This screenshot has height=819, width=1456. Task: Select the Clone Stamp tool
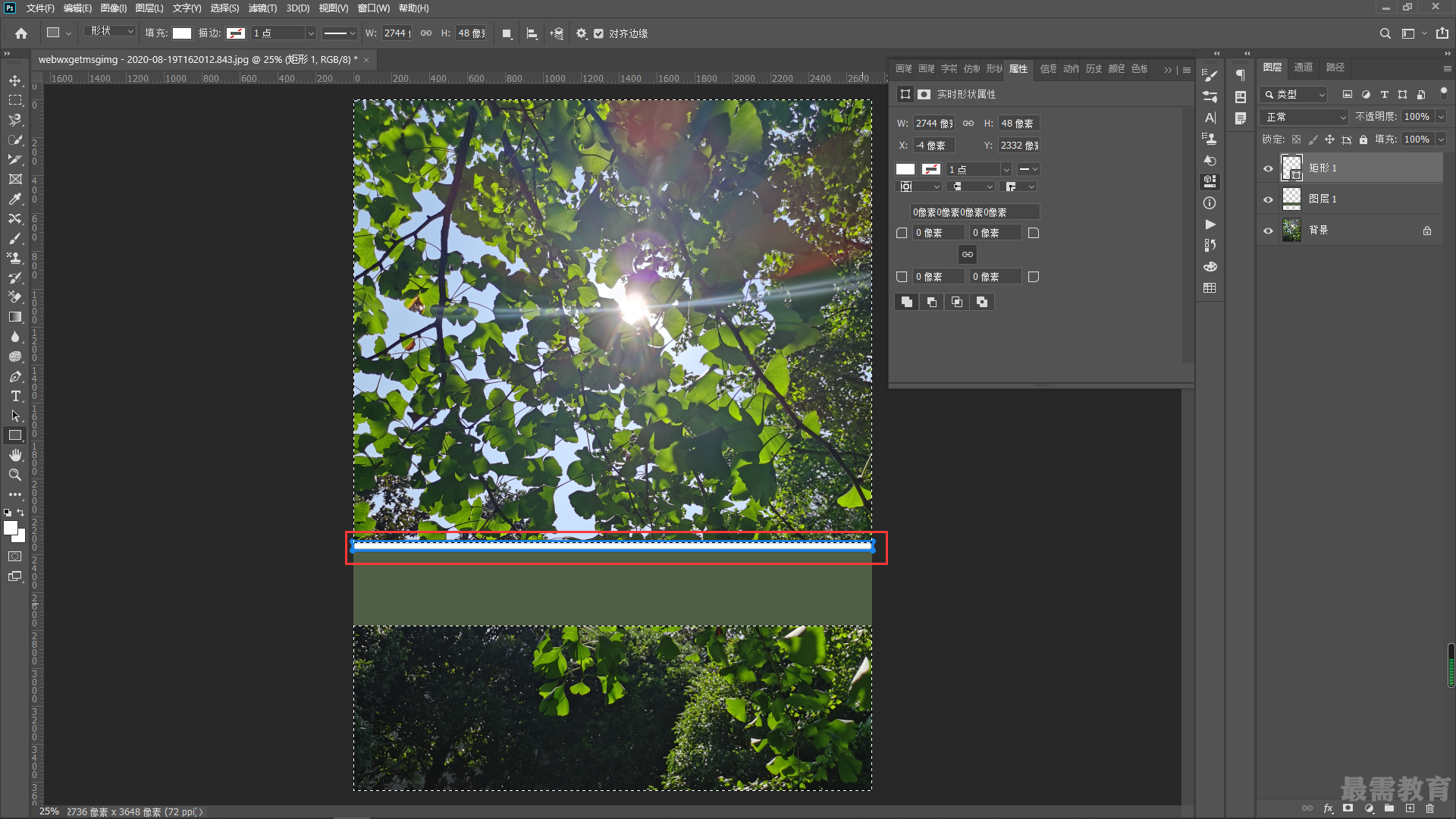15,258
